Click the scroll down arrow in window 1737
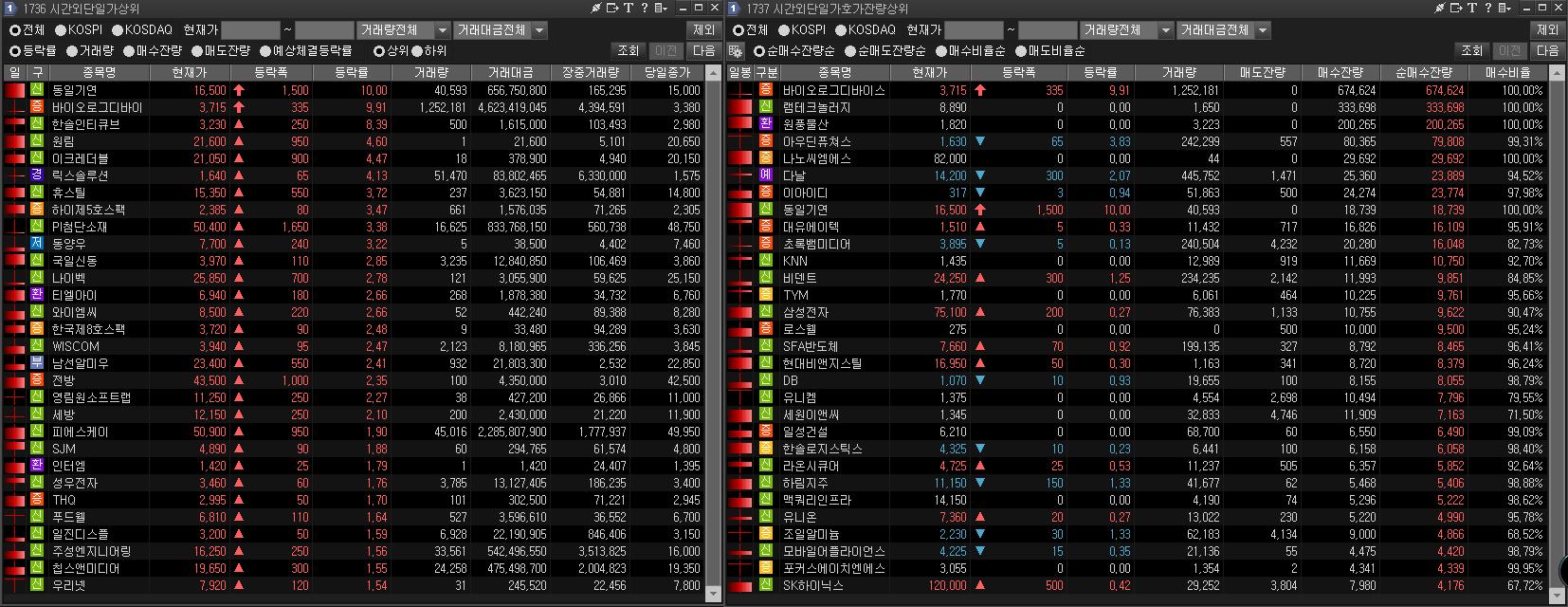 click(x=1555, y=594)
